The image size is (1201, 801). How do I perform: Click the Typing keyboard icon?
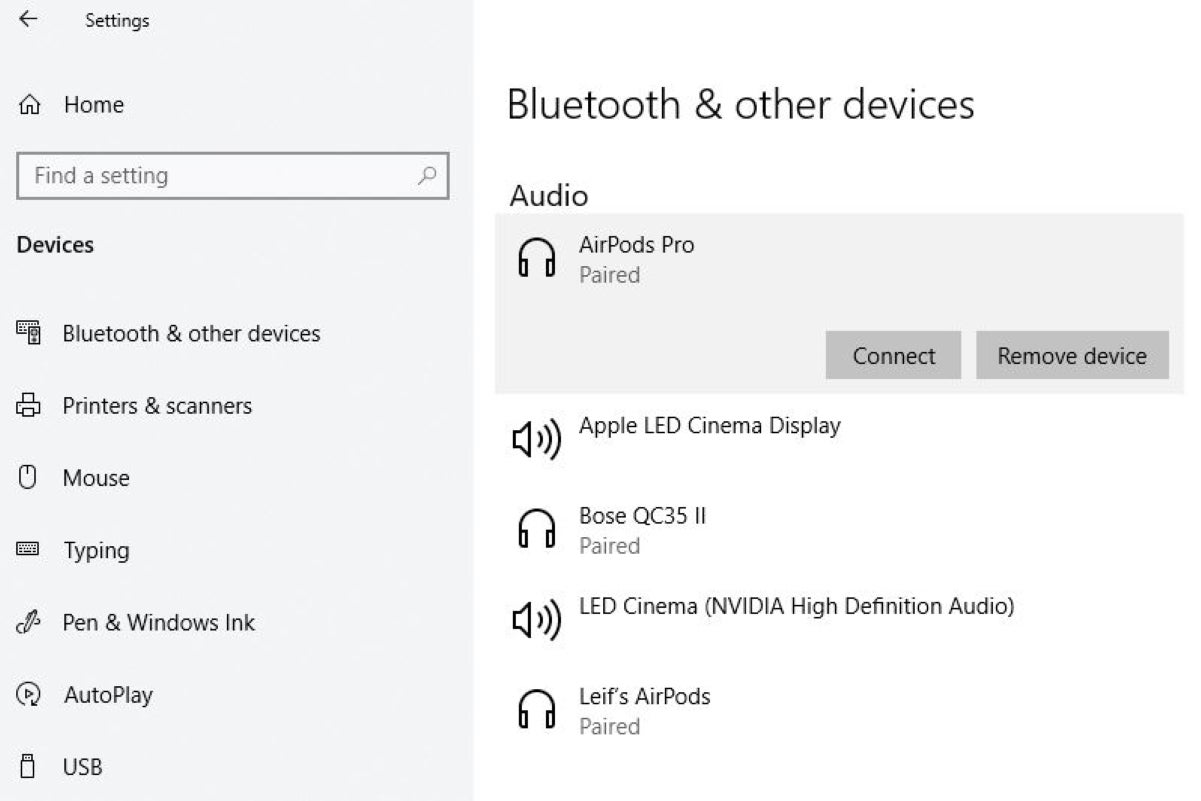point(28,549)
